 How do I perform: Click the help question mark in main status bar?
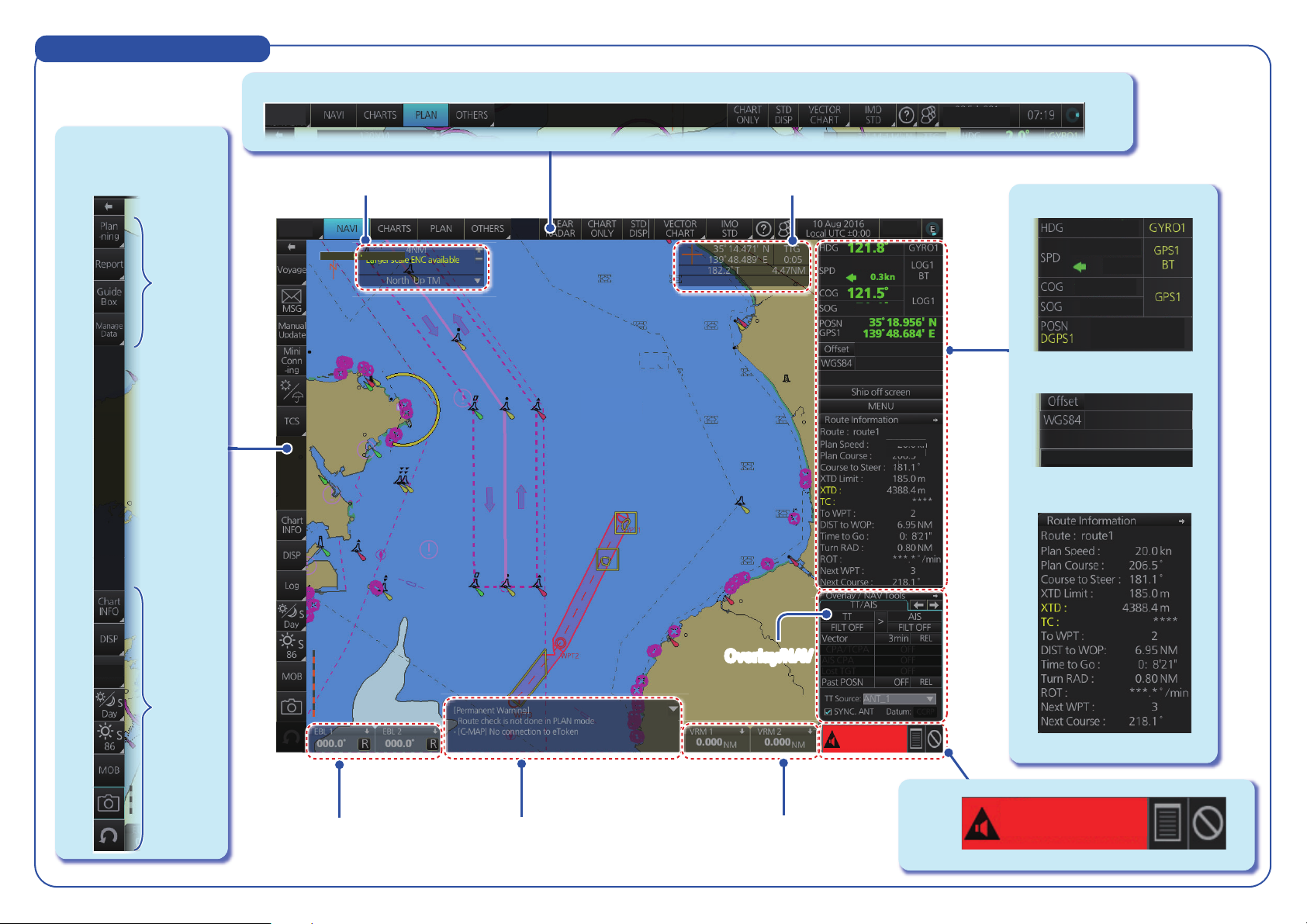click(763, 229)
